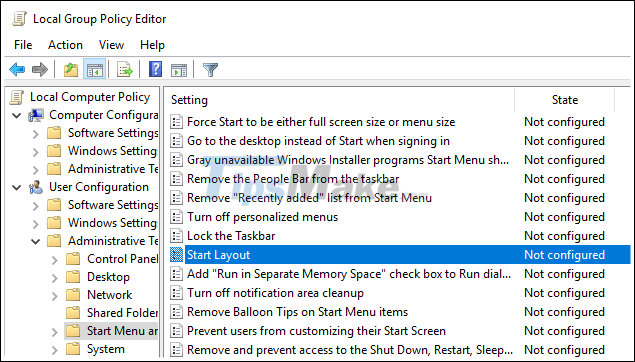
Task: Expand the System tree node
Action: (55, 349)
